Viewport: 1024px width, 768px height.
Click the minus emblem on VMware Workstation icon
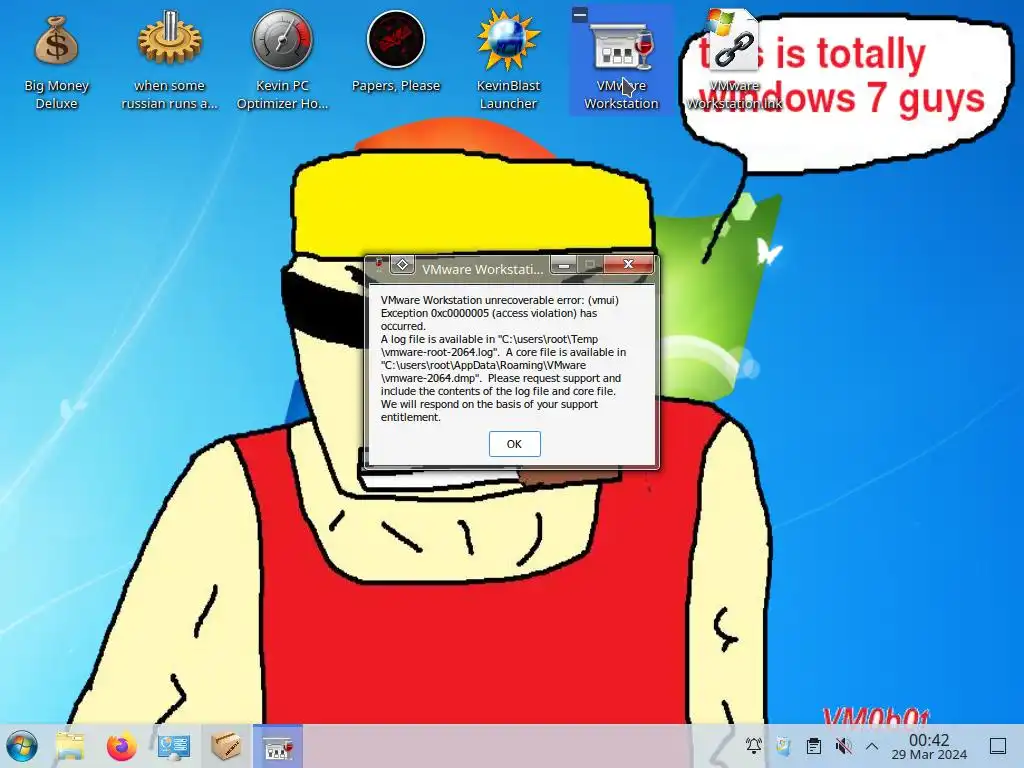click(x=580, y=14)
